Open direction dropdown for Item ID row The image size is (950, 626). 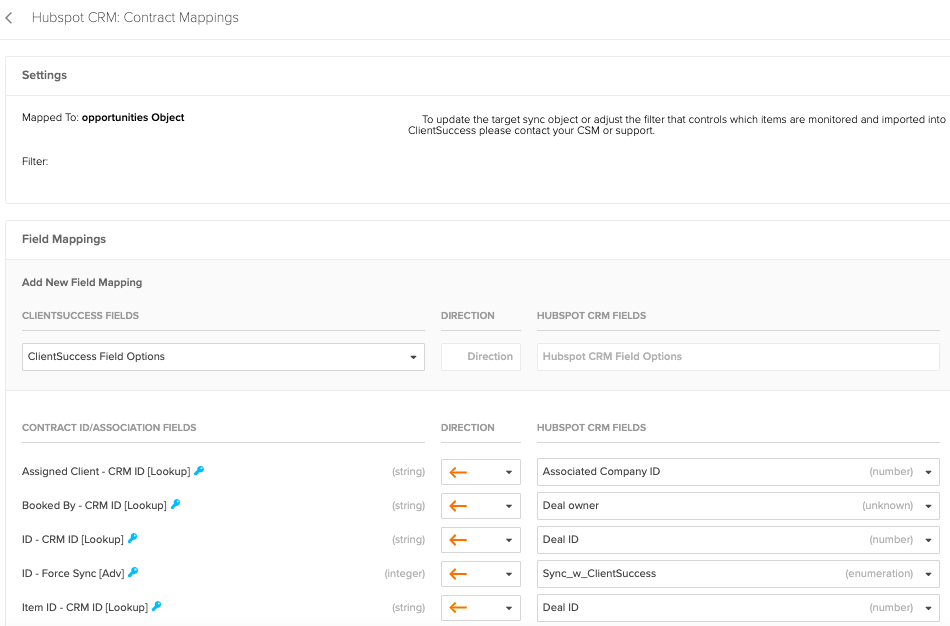(480, 608)
